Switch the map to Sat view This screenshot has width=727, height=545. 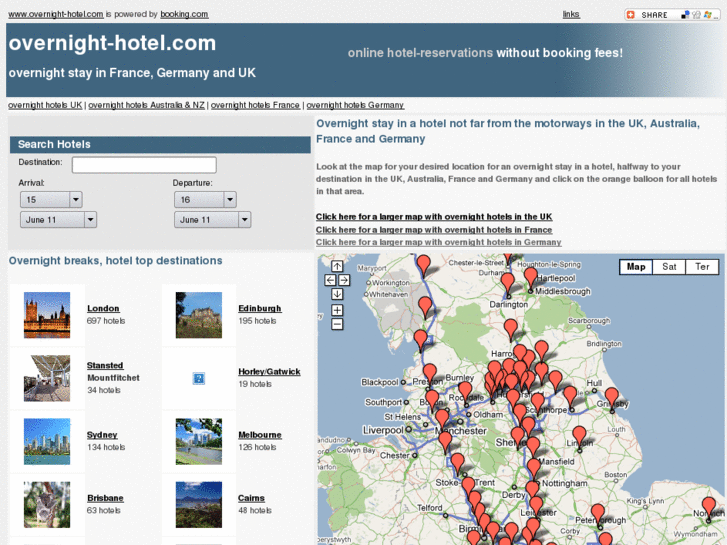[x=669, y=267]
